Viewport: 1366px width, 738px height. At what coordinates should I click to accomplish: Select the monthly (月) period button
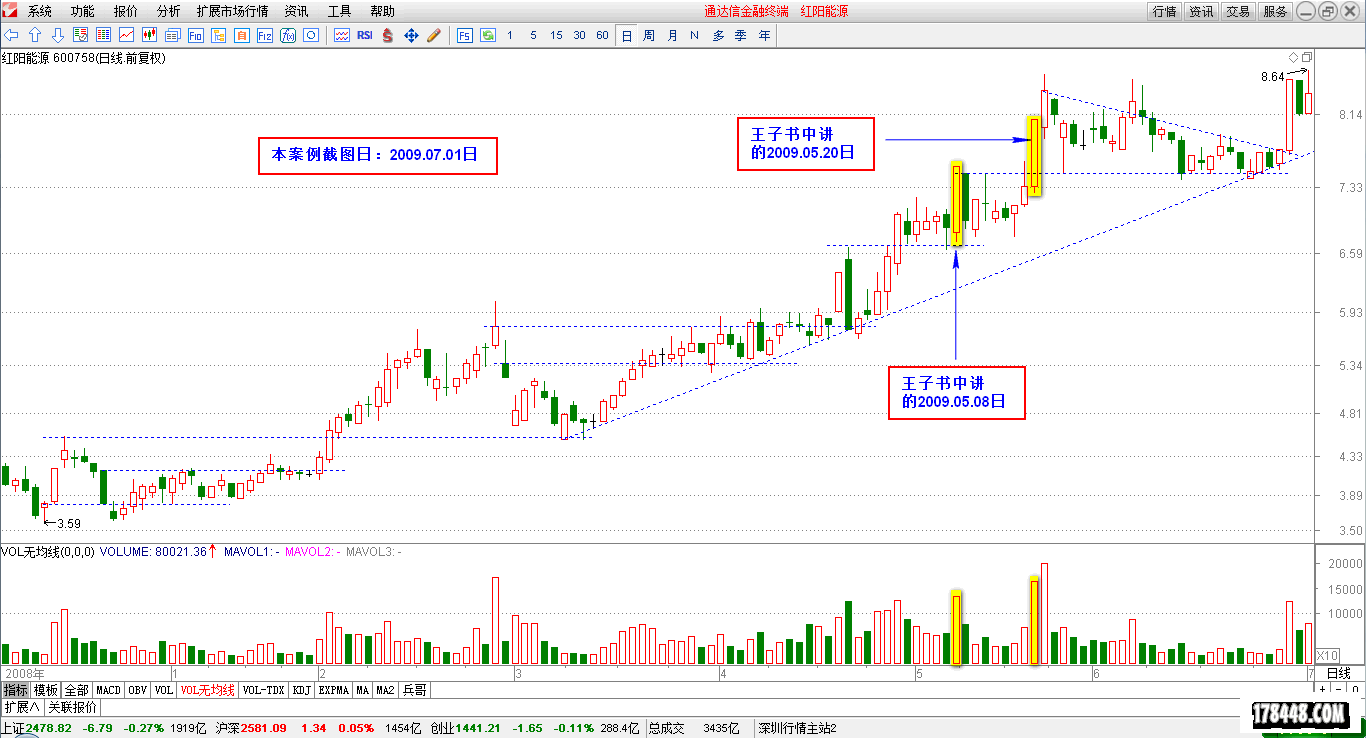click(672, 35)
